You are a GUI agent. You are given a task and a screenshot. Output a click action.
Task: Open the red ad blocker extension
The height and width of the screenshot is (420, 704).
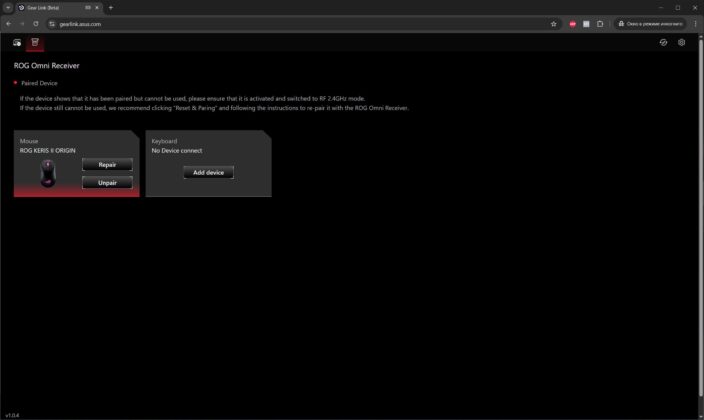tap(572, 24)
